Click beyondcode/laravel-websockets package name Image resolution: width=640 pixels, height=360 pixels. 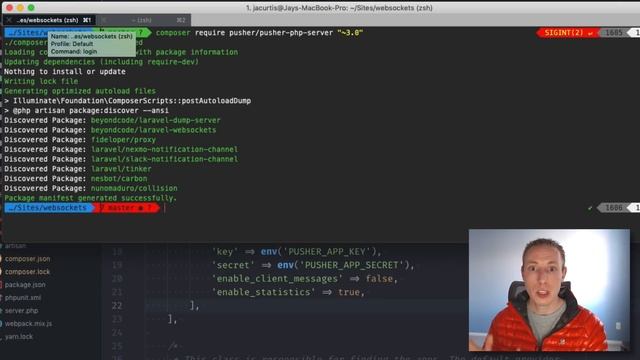153,130
